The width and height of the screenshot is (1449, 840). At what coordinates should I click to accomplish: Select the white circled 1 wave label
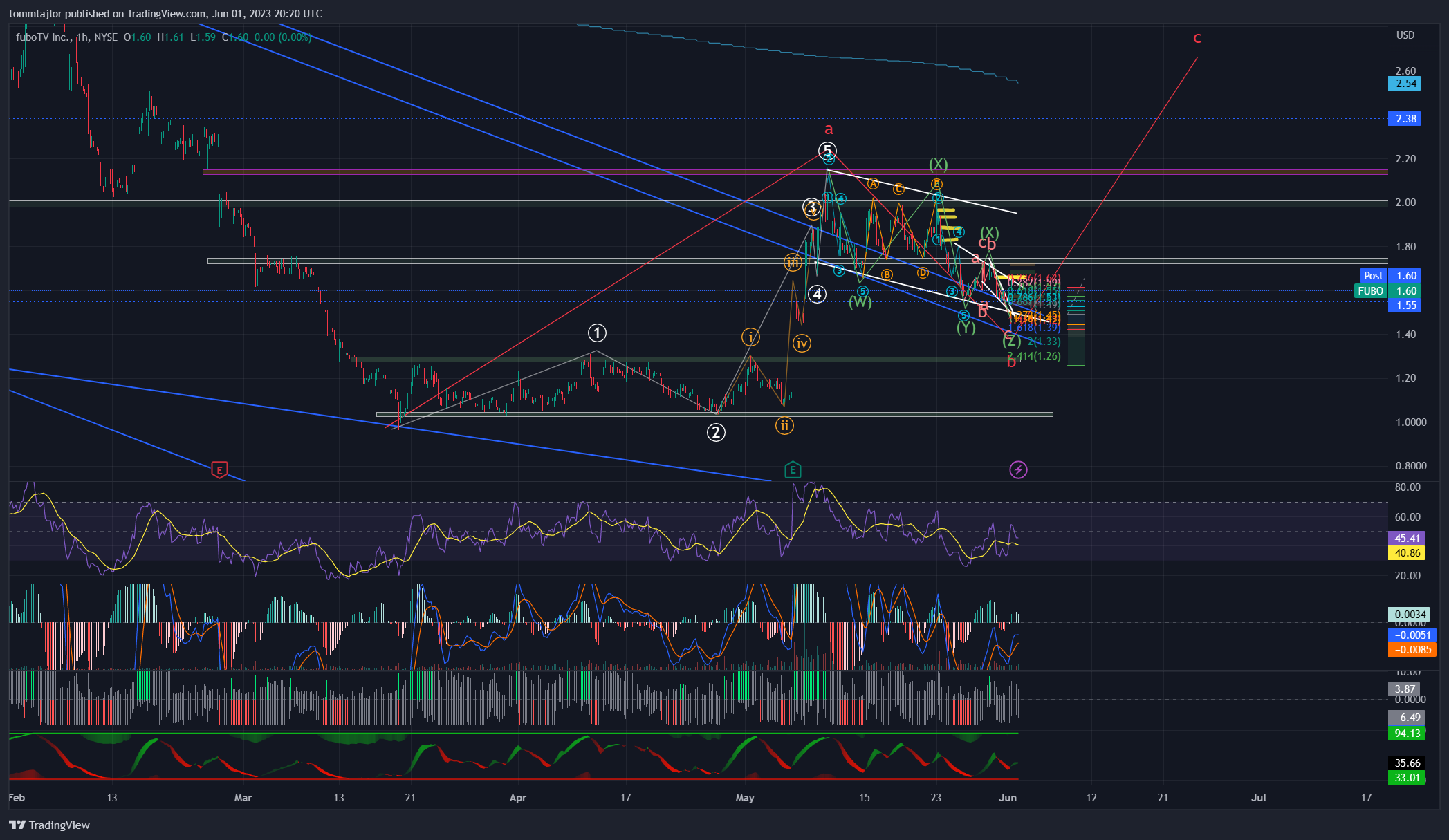597,333
